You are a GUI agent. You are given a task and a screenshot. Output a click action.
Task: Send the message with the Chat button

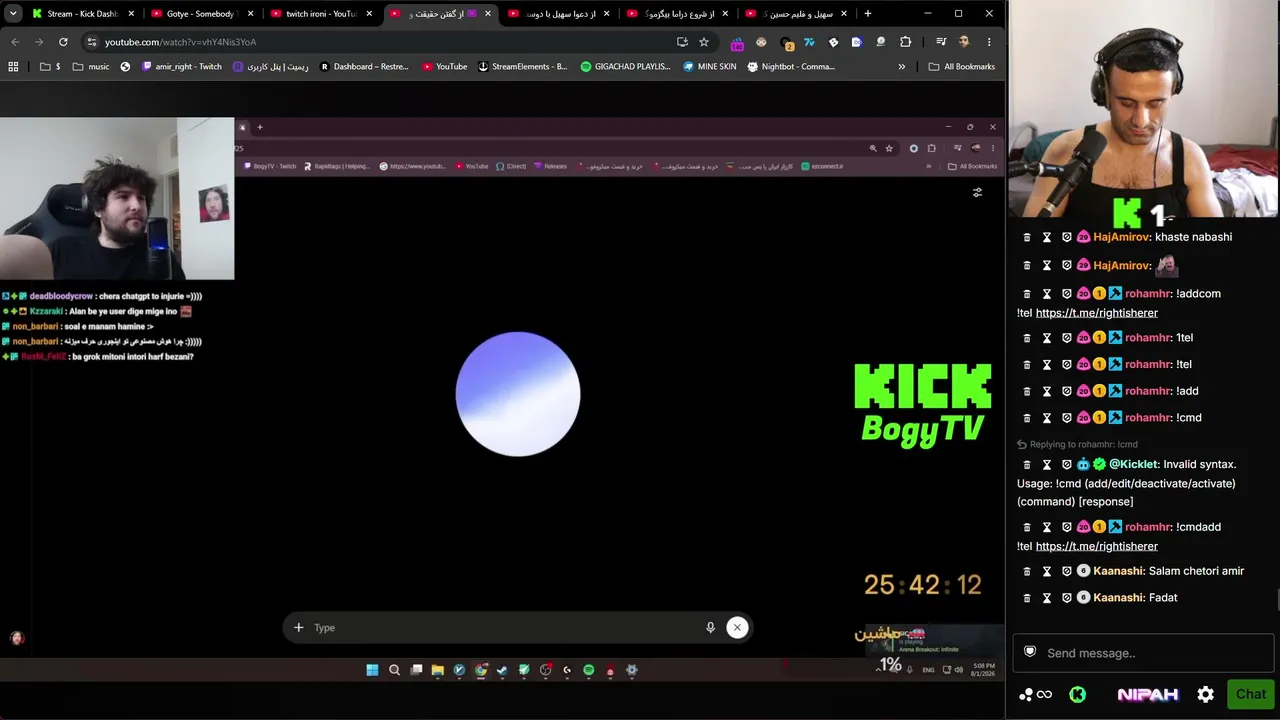[1250, 694]
